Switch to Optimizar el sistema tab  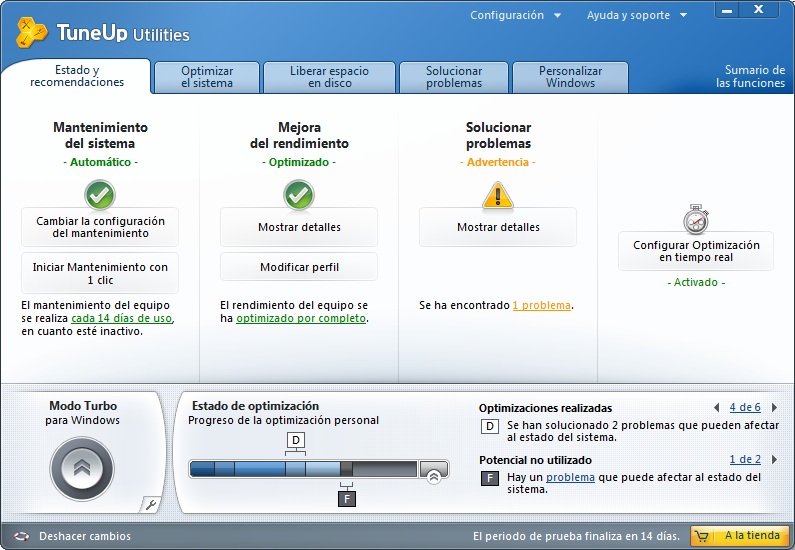(x=207, y=77)
